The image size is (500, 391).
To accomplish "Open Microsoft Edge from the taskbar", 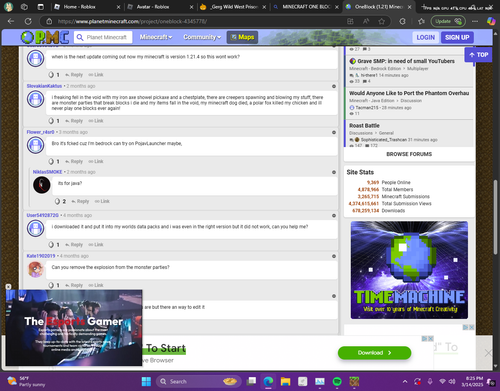I will click(x=268, y=381).
